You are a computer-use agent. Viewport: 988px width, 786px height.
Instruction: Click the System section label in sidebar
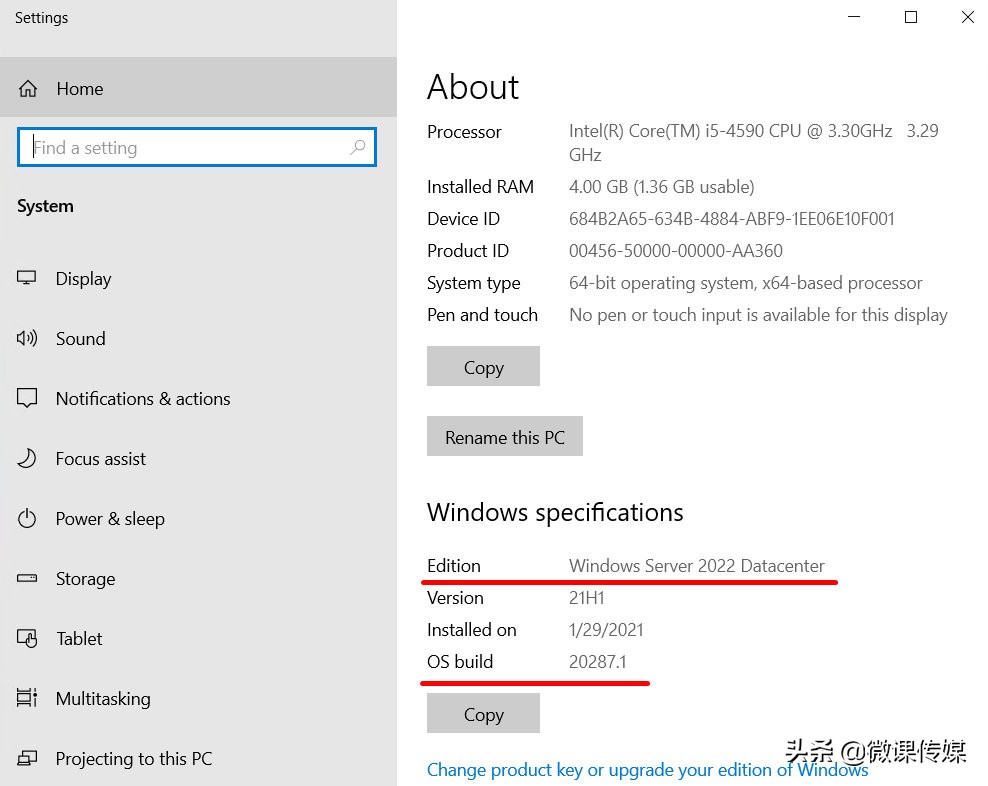click(x=45, y=207)
